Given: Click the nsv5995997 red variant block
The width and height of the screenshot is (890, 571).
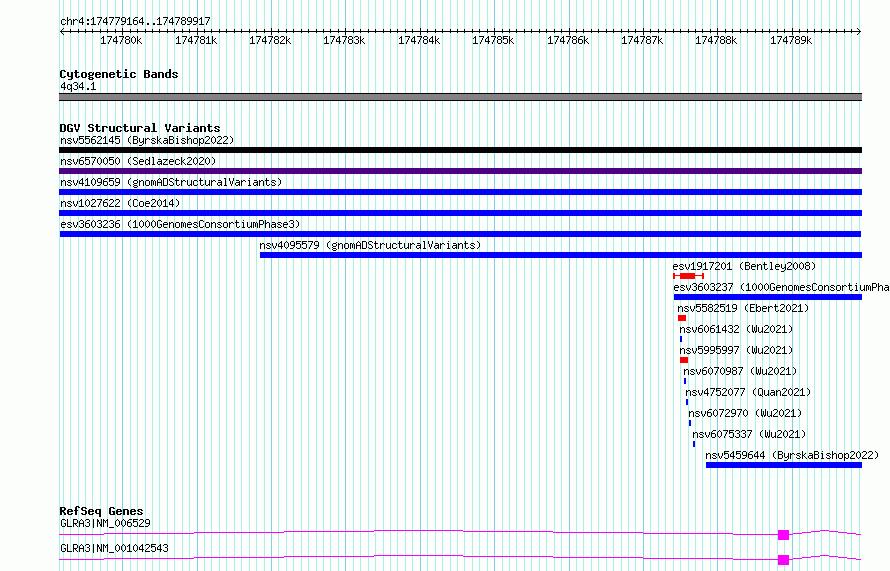Looking at the screenshot, I should [x=684, y=360].
